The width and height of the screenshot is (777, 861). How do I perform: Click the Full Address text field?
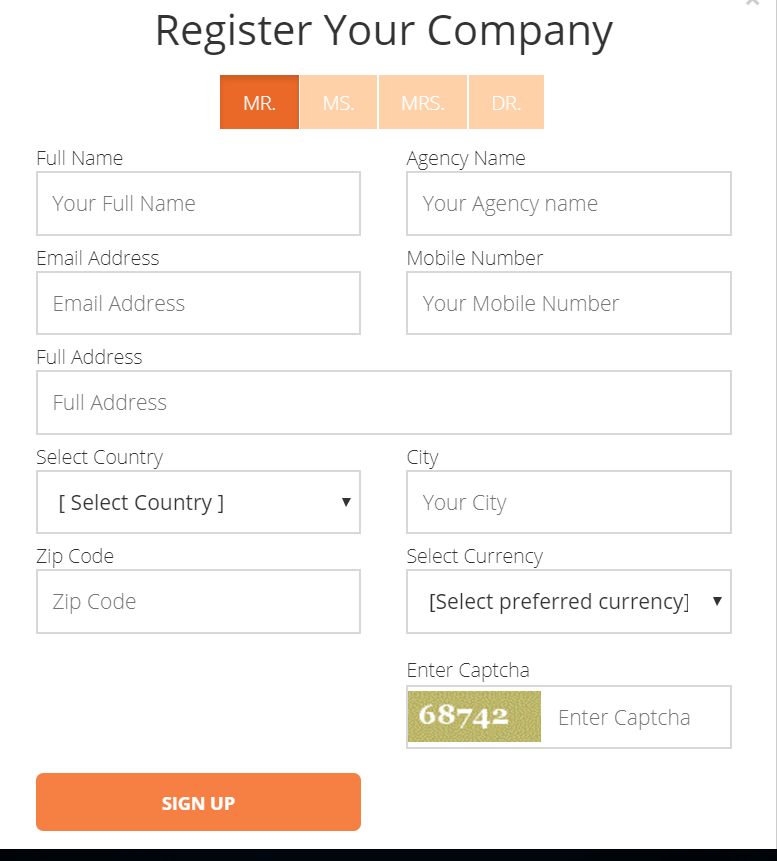384,402
